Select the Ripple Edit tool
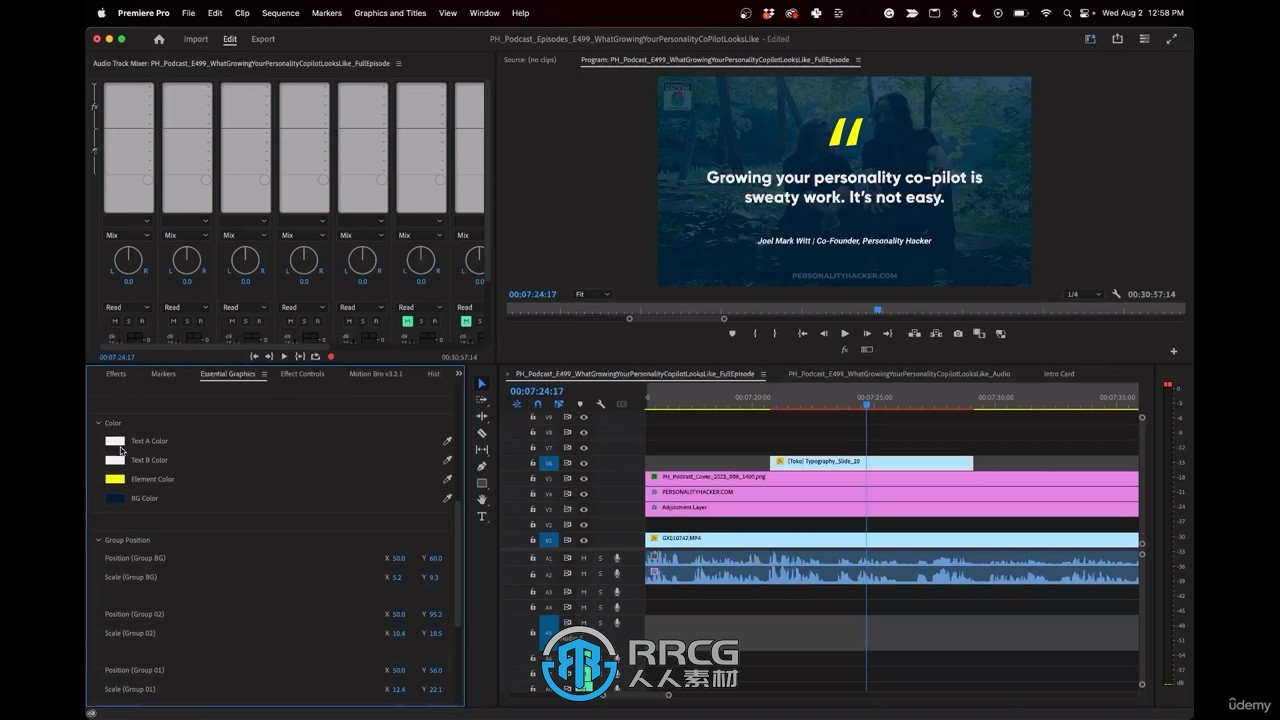The width and height of the screenshot is (1280, 720). click(481, 416)
